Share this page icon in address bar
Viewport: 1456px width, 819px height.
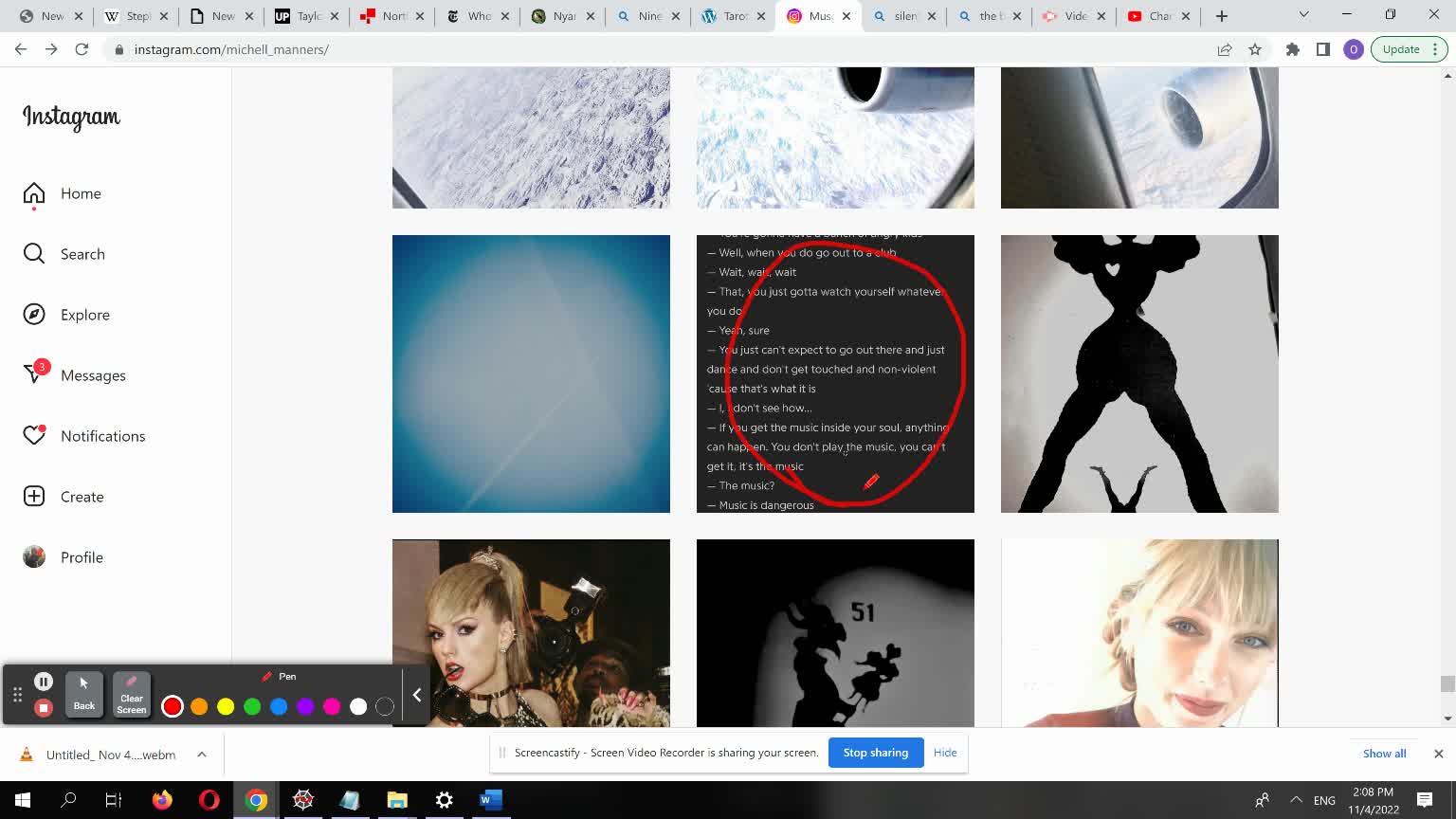pos(1225,49)
